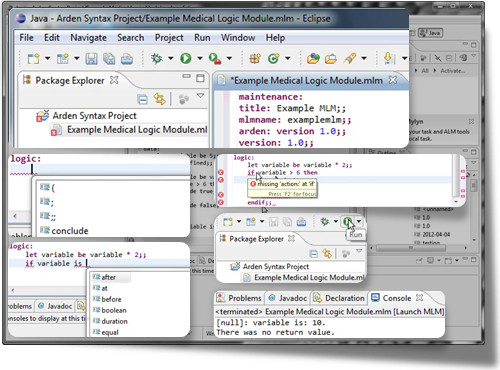Click the Debug icon in the lower callout toolbar
Screen dimensions: 500x370
324,221
